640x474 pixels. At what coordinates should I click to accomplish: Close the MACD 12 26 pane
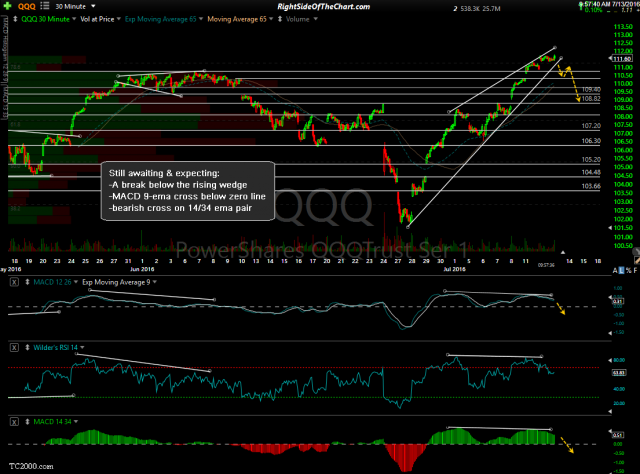[x=14, y=282]
